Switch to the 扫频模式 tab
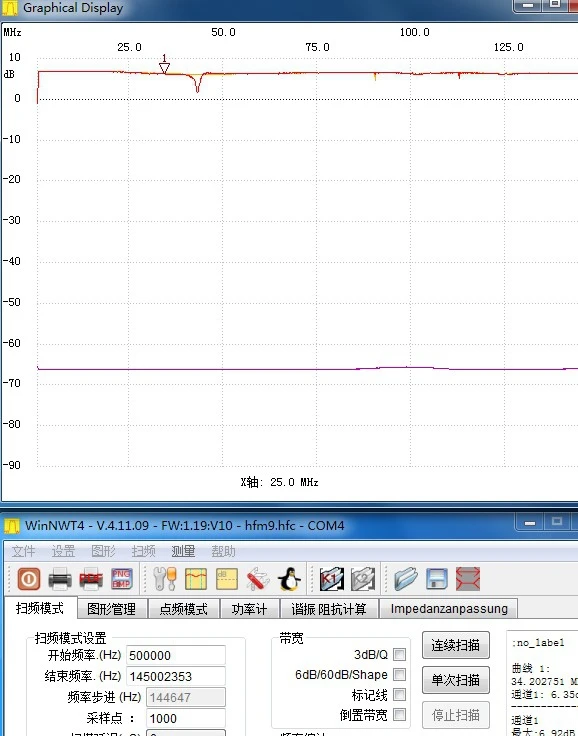Screen dimensions: 578x736 (40, 608)
